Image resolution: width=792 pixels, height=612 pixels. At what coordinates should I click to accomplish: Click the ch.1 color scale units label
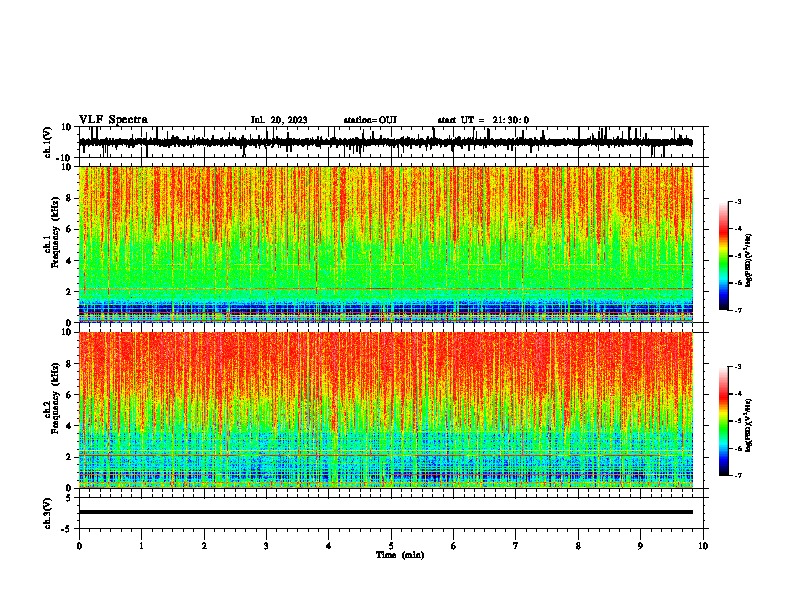pos(749,261)
